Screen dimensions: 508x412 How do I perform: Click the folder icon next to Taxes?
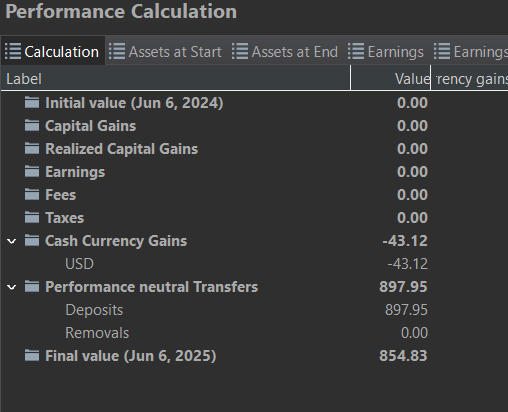(x=32, y=217)
